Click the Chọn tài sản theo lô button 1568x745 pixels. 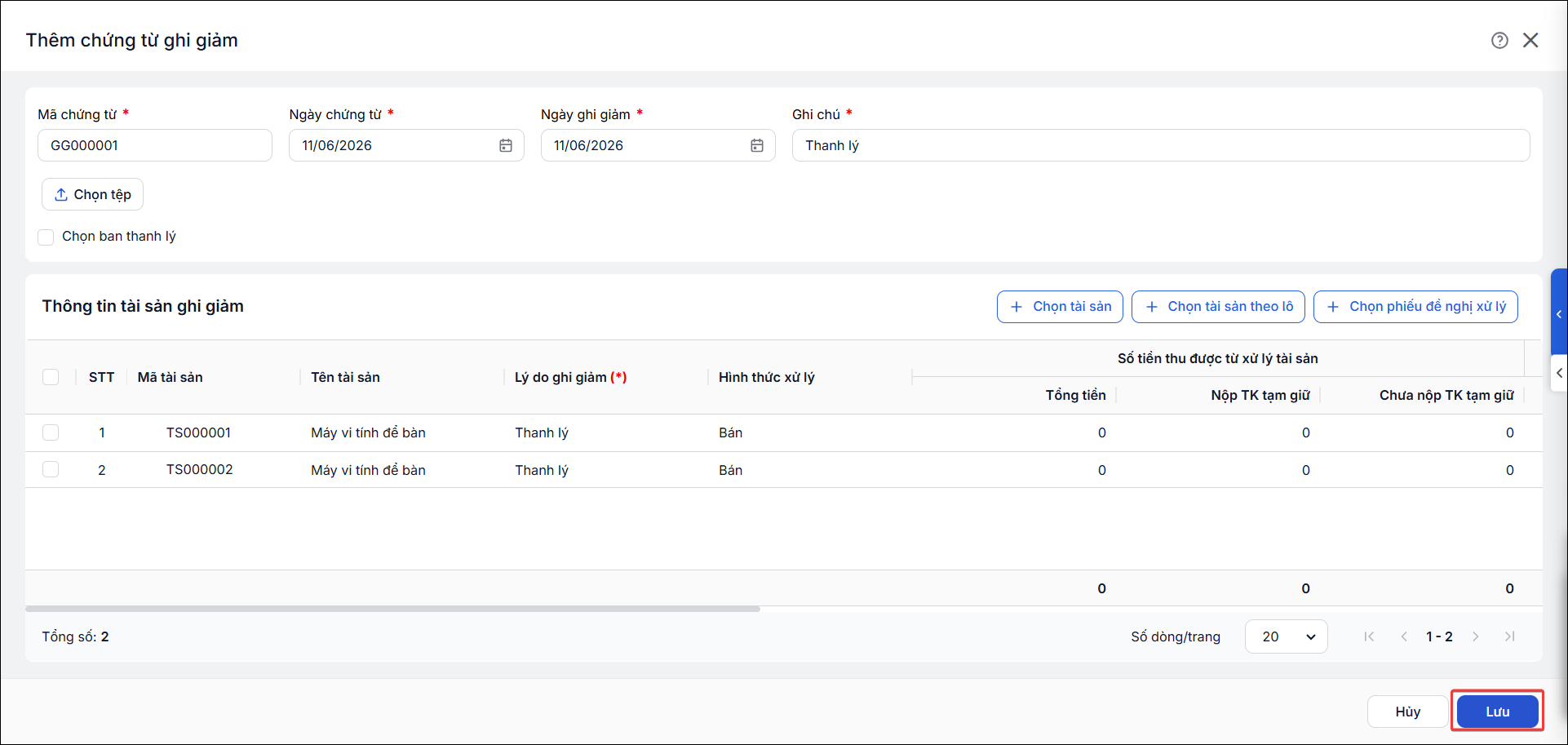(1218, 307)
